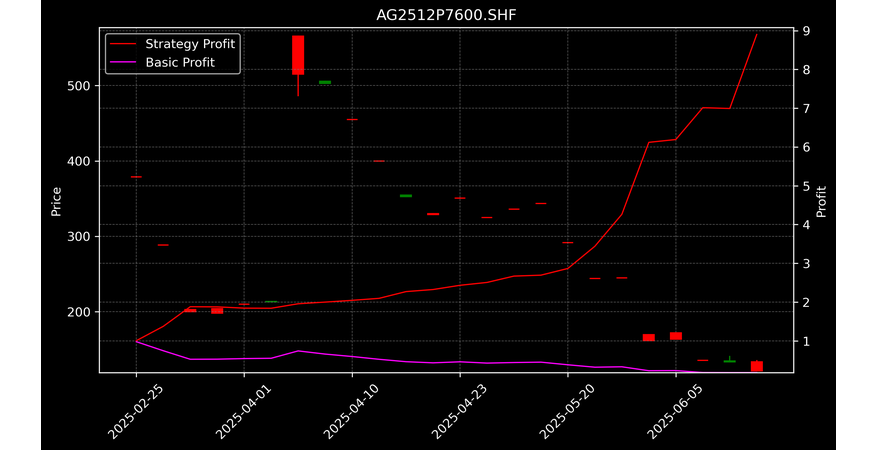Click the 2025-04-01 date label
Image resolution: width=878 pixels, height=450 pixels.
(x=242, y=410)
